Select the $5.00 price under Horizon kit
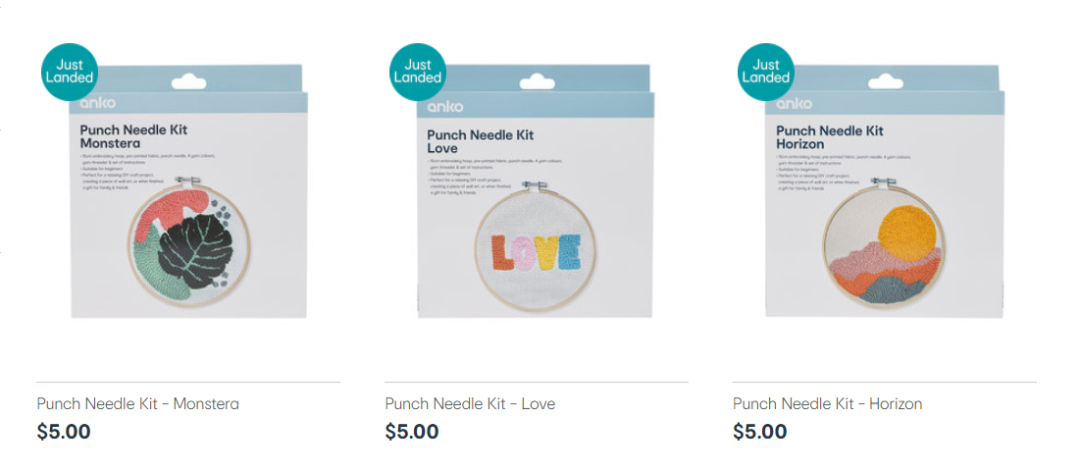Viewport: 1080px width, 471px height. (760, 432)
